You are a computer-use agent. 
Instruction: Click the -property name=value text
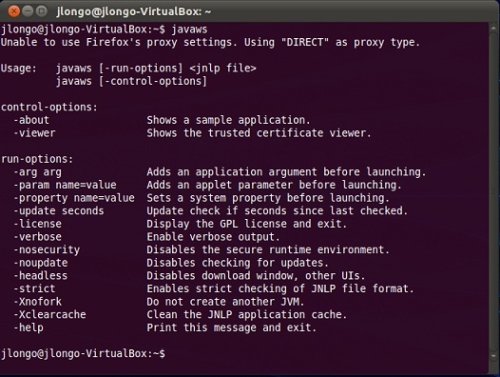[x=74, y=198]
